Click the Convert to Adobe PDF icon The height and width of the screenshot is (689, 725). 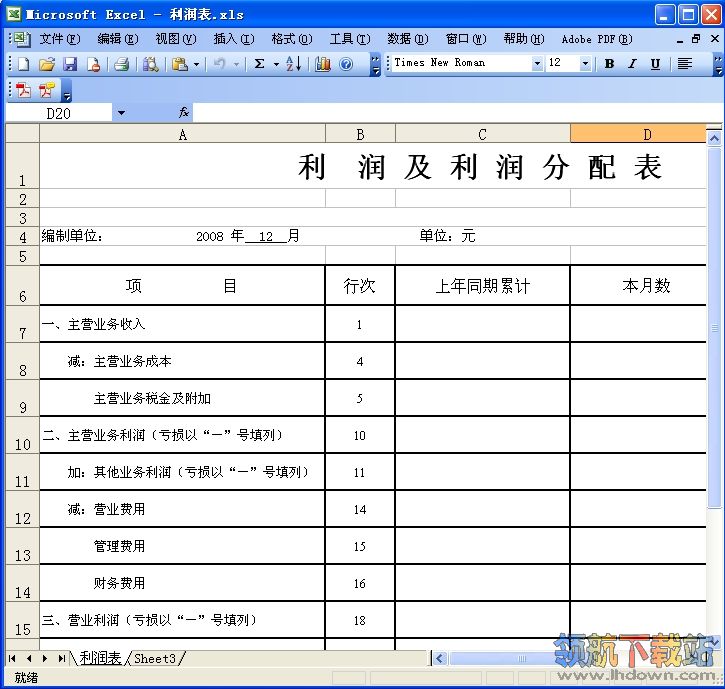click(23, 90)
